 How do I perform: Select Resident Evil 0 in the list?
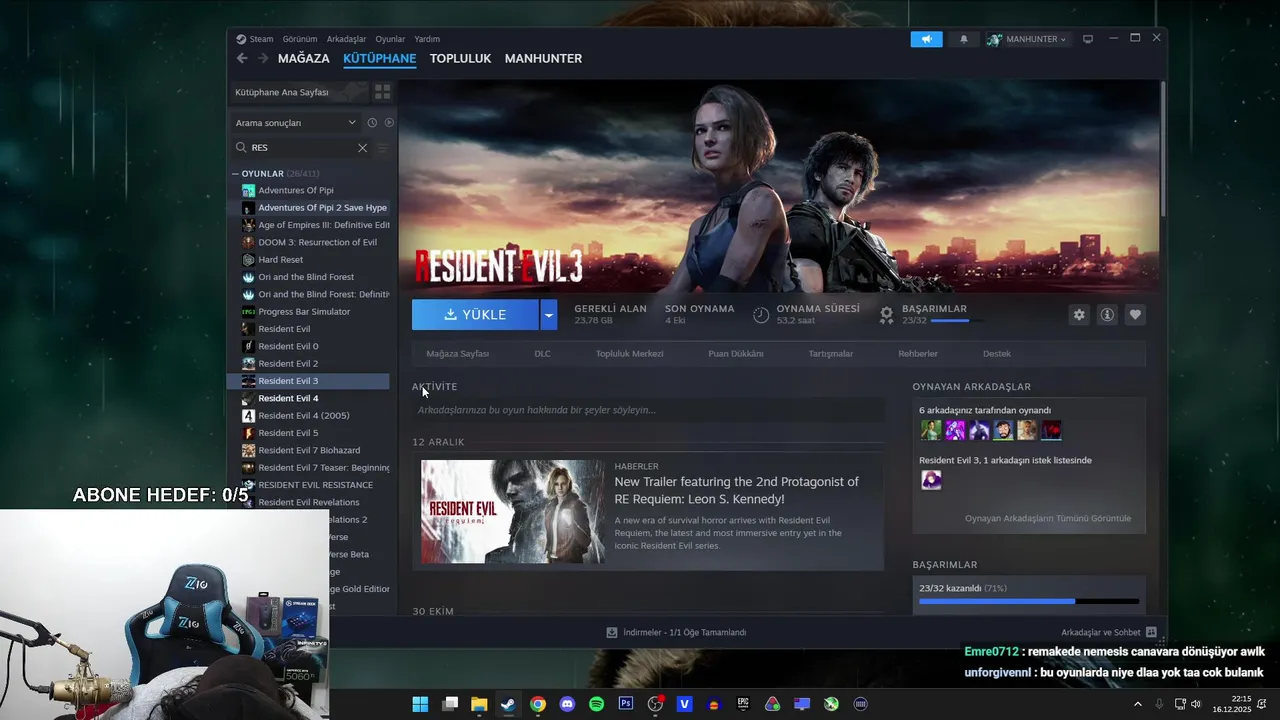click(308, 346)
